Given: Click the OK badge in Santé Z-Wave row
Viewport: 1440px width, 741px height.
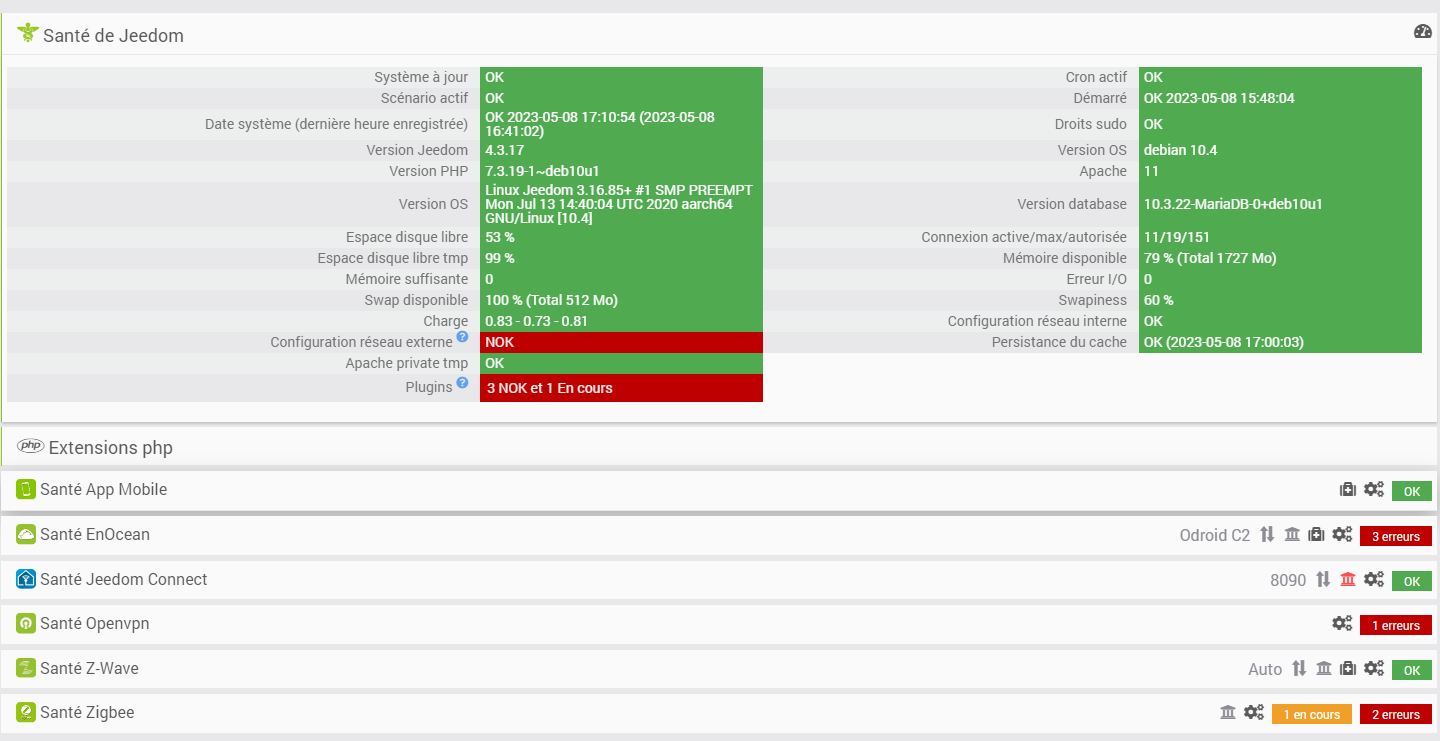Looking at the screenshot, I should coord(1412,670).
